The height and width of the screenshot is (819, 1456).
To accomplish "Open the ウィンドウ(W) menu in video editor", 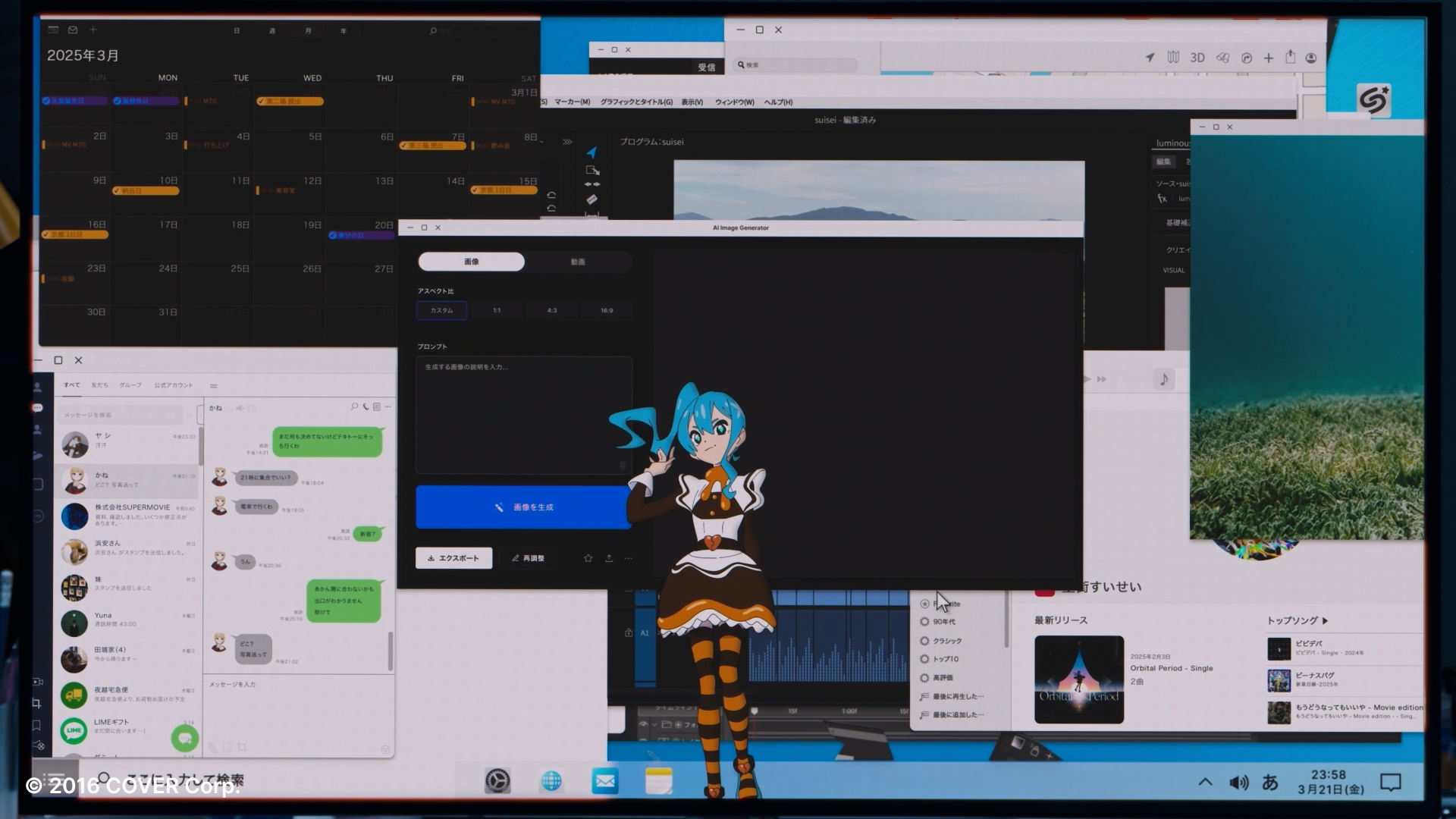I will point(734,102).
